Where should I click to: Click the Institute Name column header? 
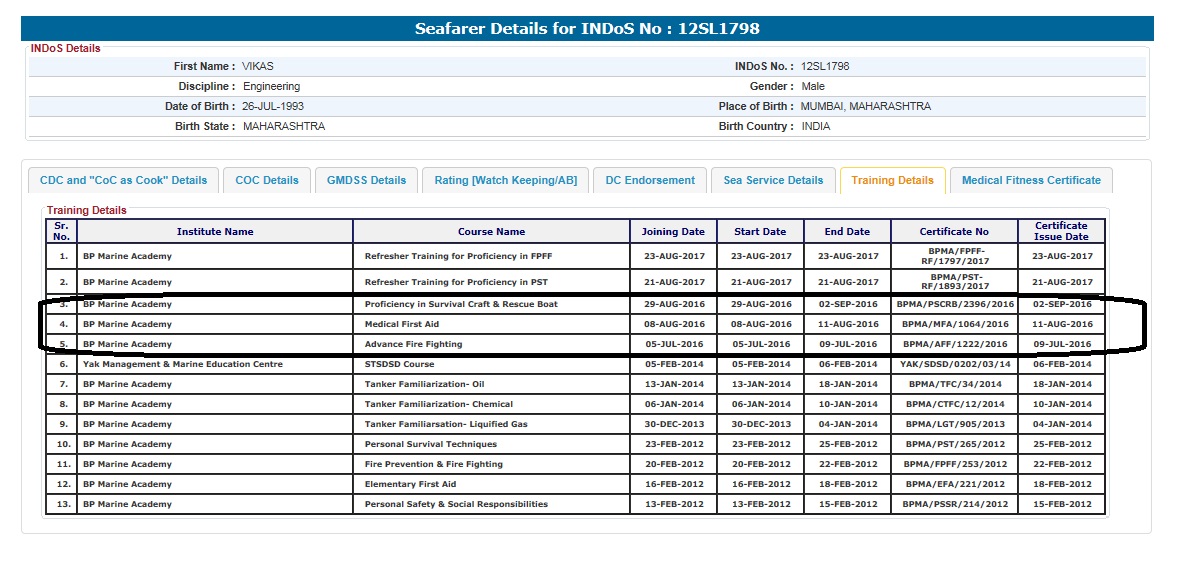tap(215, 232)
